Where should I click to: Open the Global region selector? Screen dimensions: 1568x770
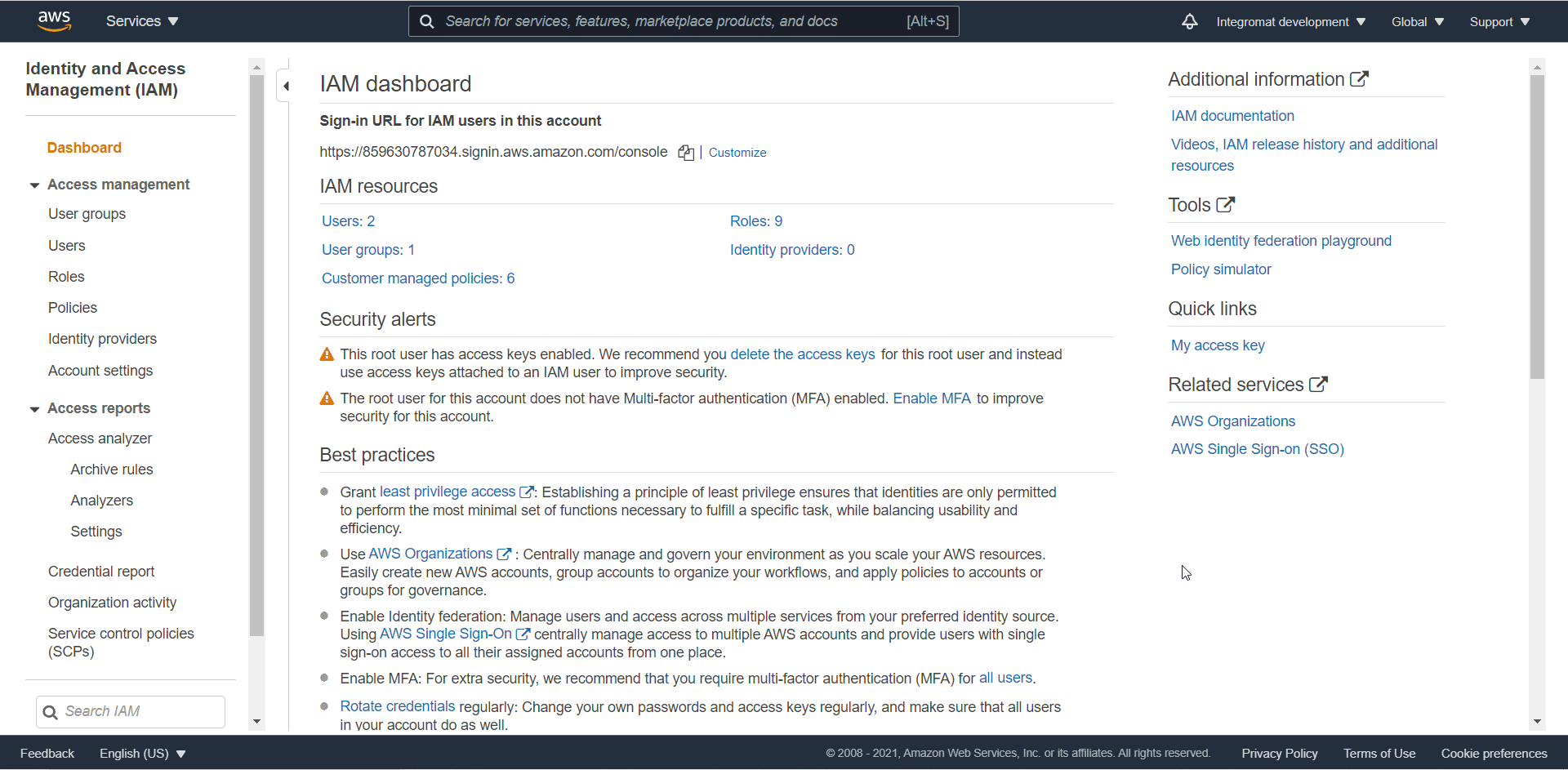(1417, 21)
